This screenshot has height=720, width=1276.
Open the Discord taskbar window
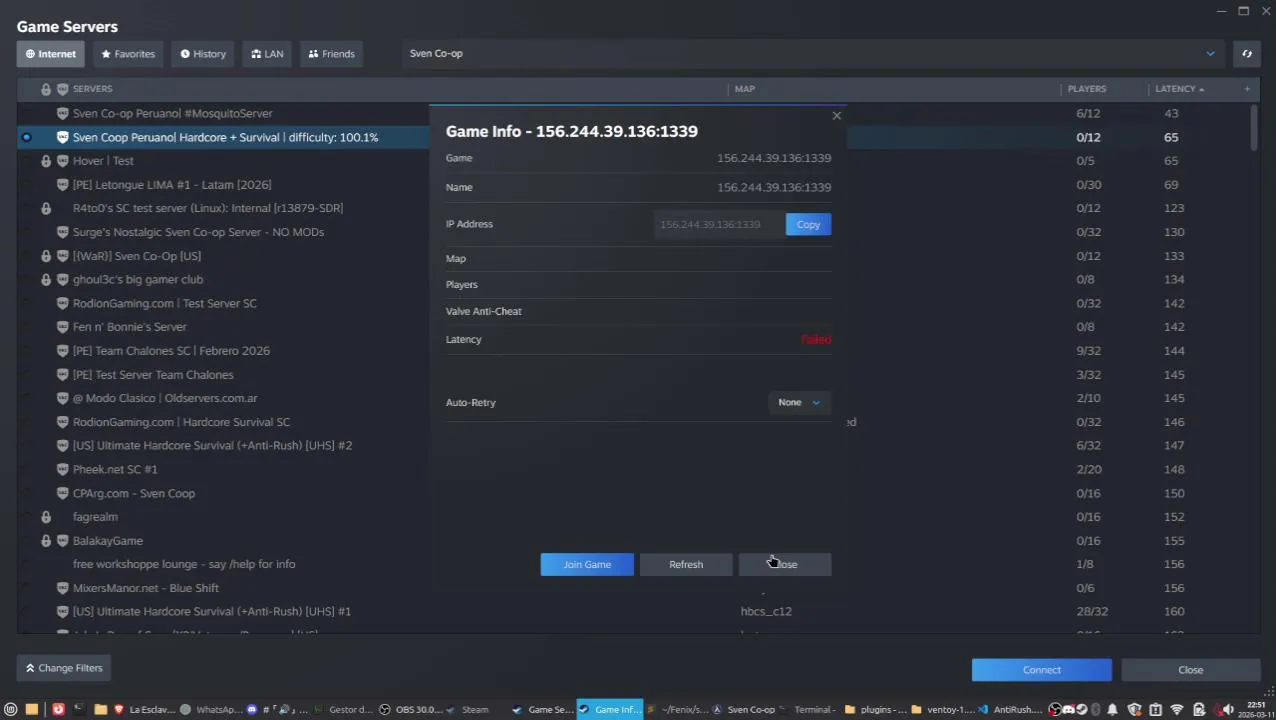pyautogui.click(x=277, y=710)
